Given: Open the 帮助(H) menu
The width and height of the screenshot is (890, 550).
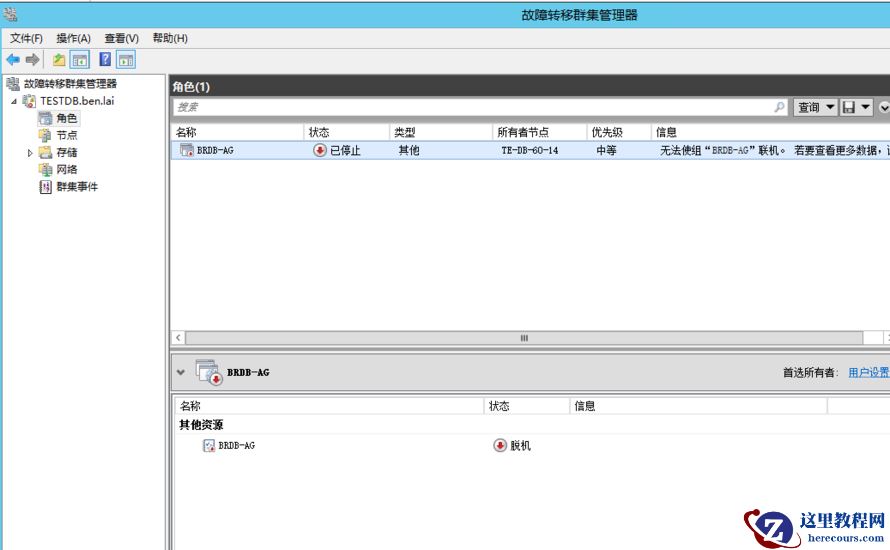Looking at the screenshot, I should (x=170, y=38).
